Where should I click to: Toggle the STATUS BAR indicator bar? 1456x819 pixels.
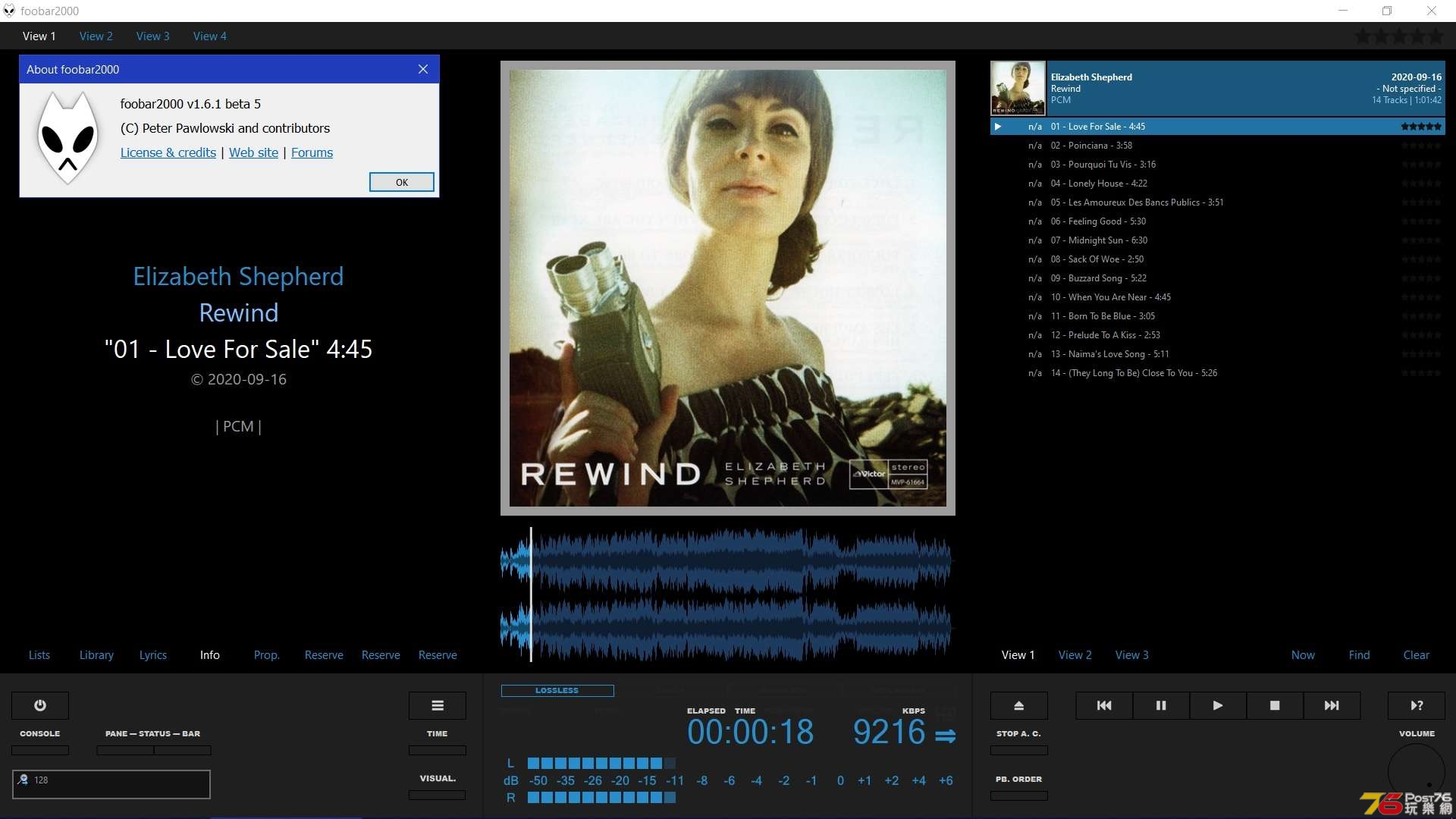(x=183, y=750)
